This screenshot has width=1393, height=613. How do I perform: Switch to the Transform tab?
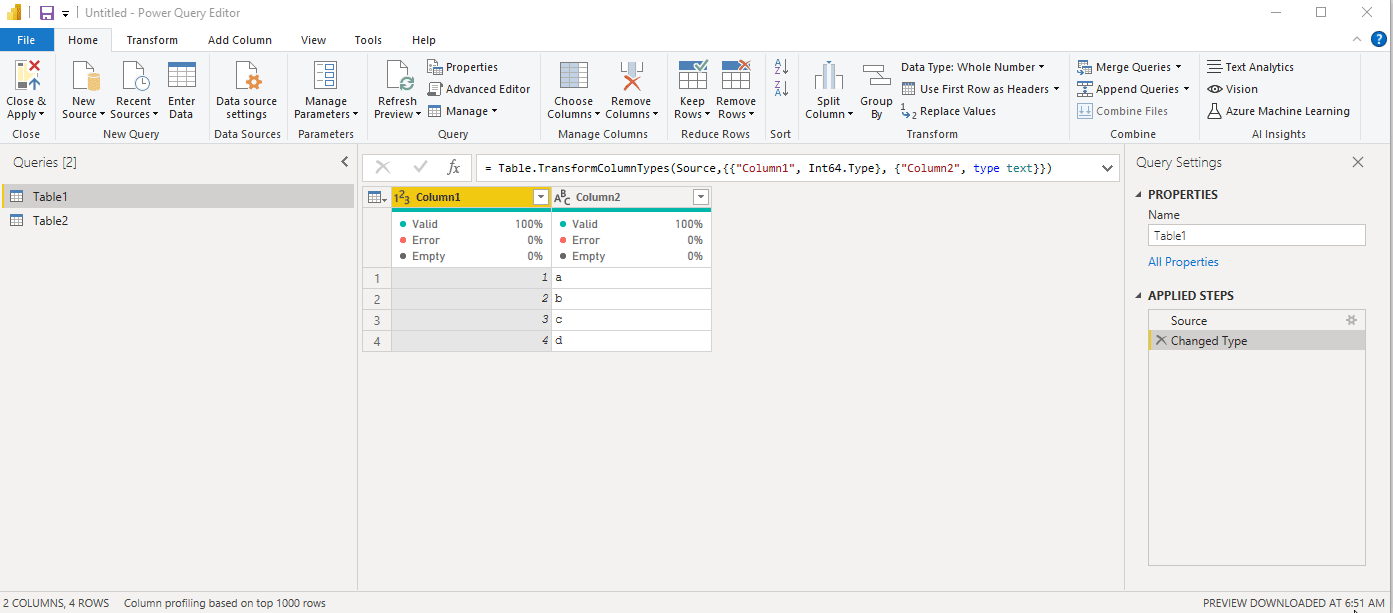click(x=152, y=40)
